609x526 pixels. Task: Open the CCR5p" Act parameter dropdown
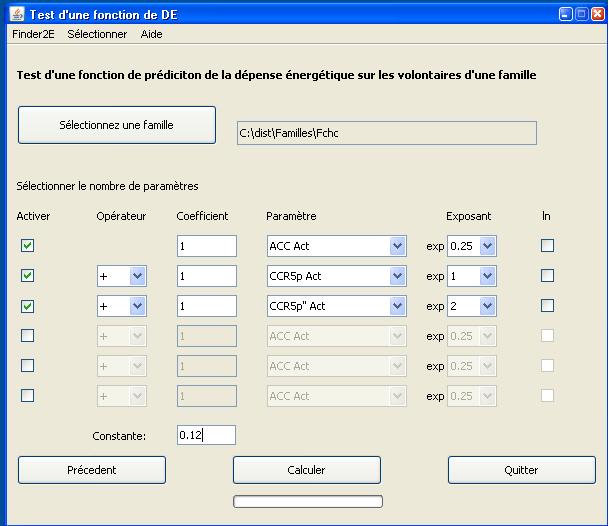click(397, 306)
